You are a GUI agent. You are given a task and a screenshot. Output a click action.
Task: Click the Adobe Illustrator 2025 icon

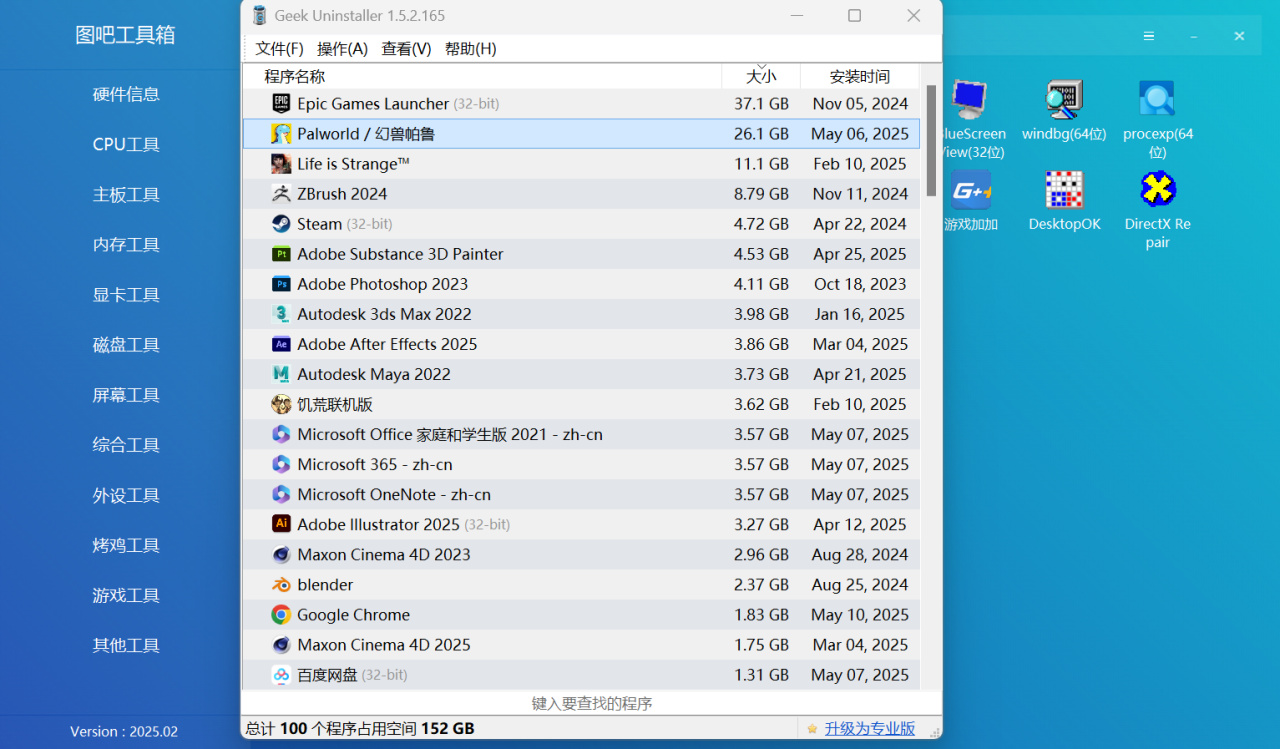(x=281, y=524)
